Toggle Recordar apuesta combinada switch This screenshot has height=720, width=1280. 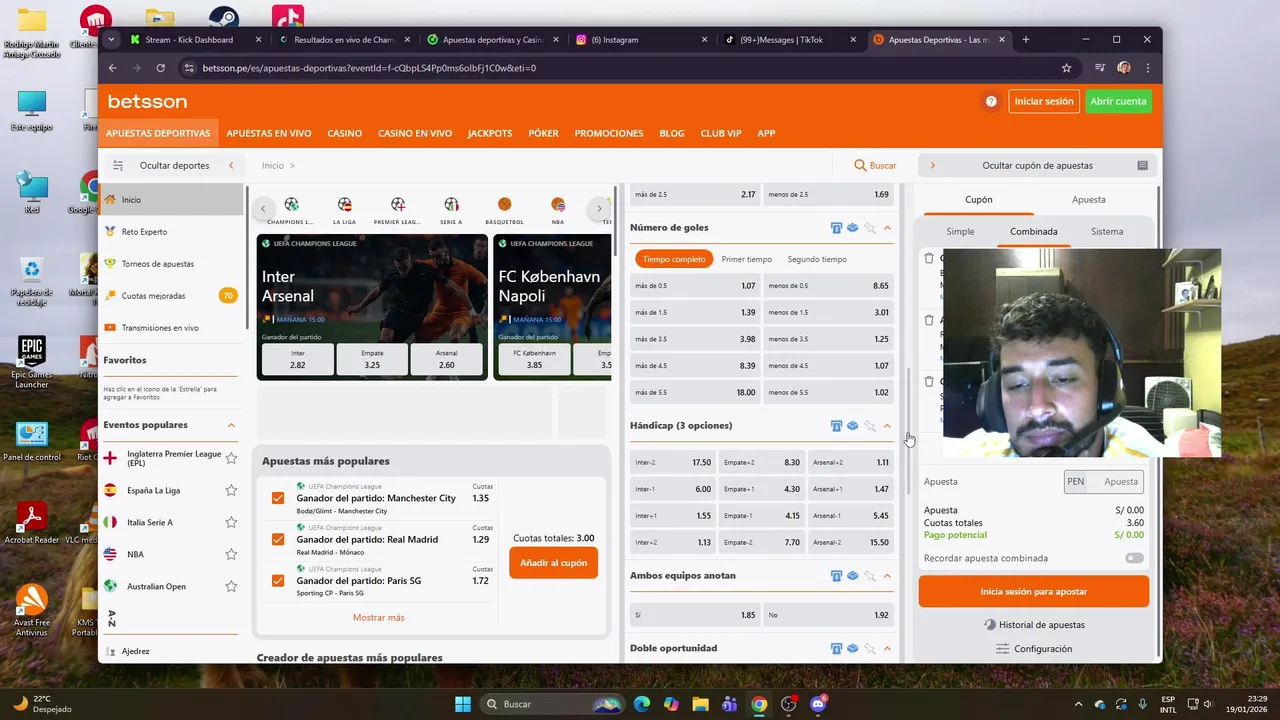(x=1134, y=558)
